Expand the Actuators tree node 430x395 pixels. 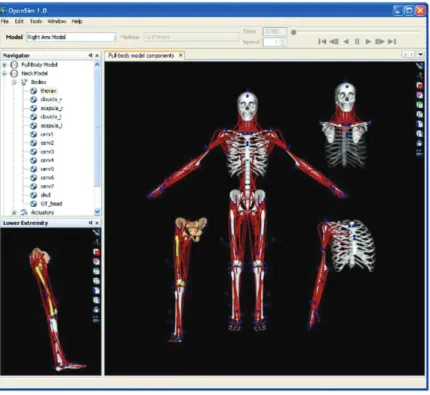pyautogui.click(x=14, y=212)
